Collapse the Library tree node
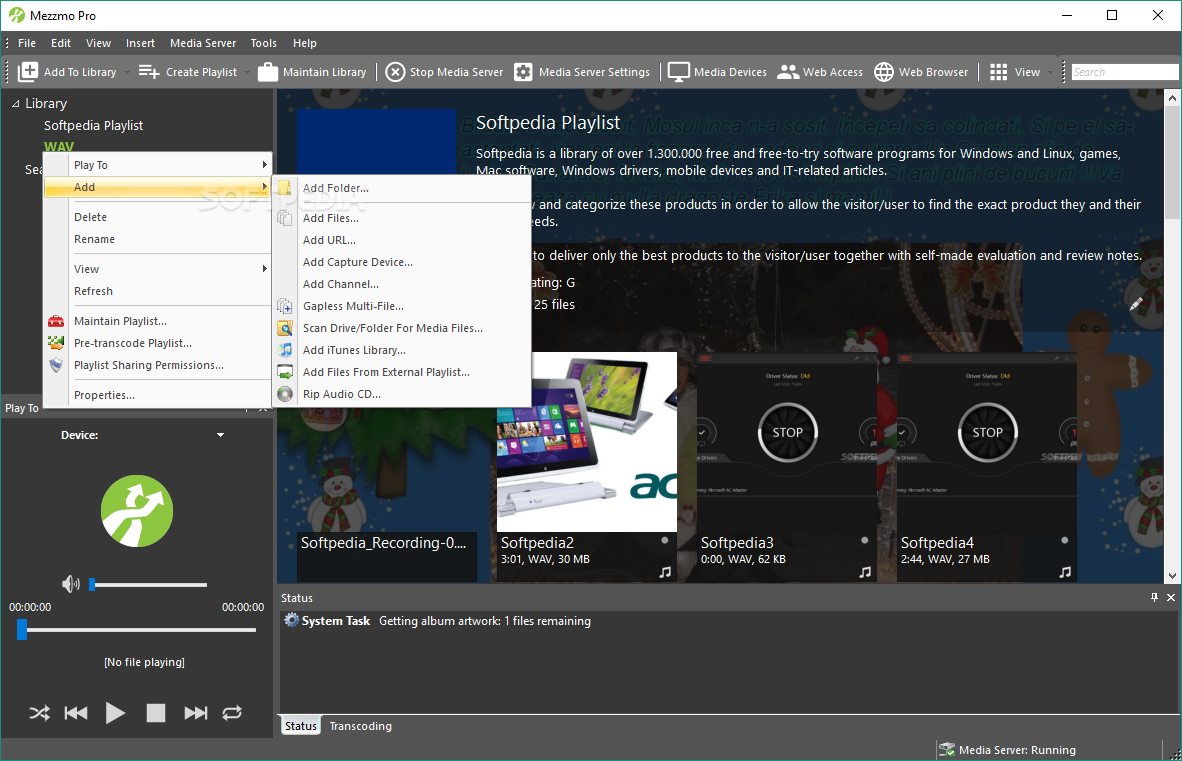Viewport: 1182px width, 761px height. point(15,104)
